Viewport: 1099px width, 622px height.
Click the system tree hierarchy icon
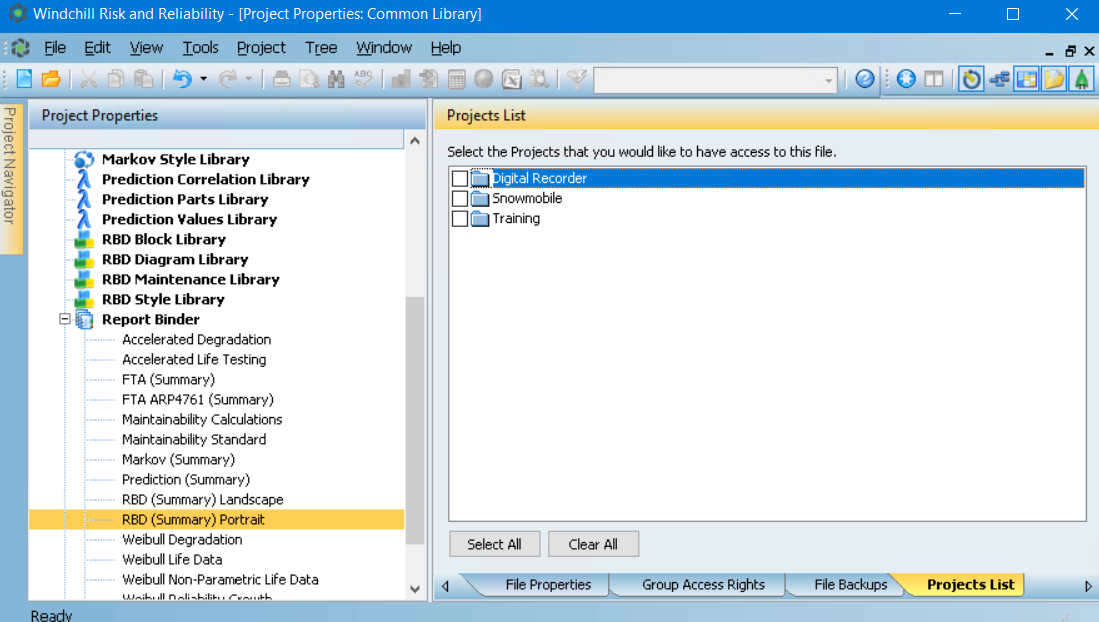click(x=999, y=79)
